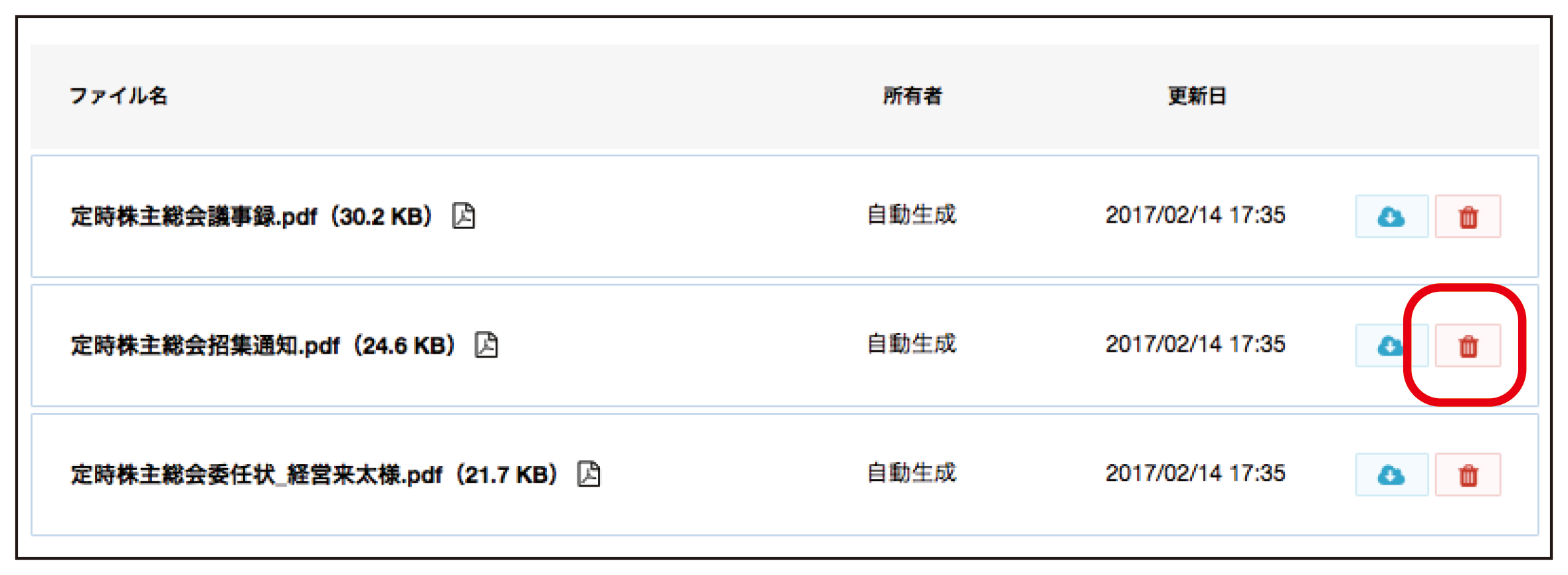This screenshot has width=1568, height=575.
Task: Click the update date of 定時株主総会議事録.pdf
Action: 1195,215
